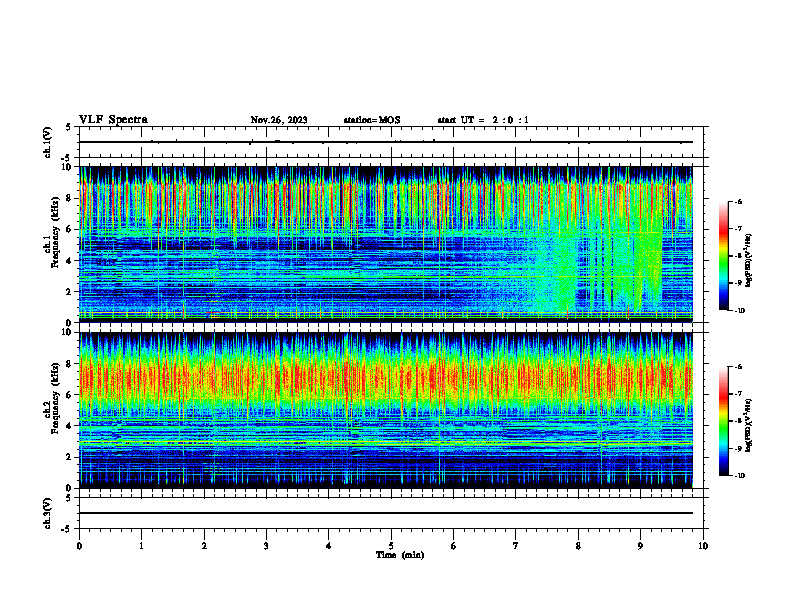
Task: Click the time-axis tick label "1"
Action: 141,546
